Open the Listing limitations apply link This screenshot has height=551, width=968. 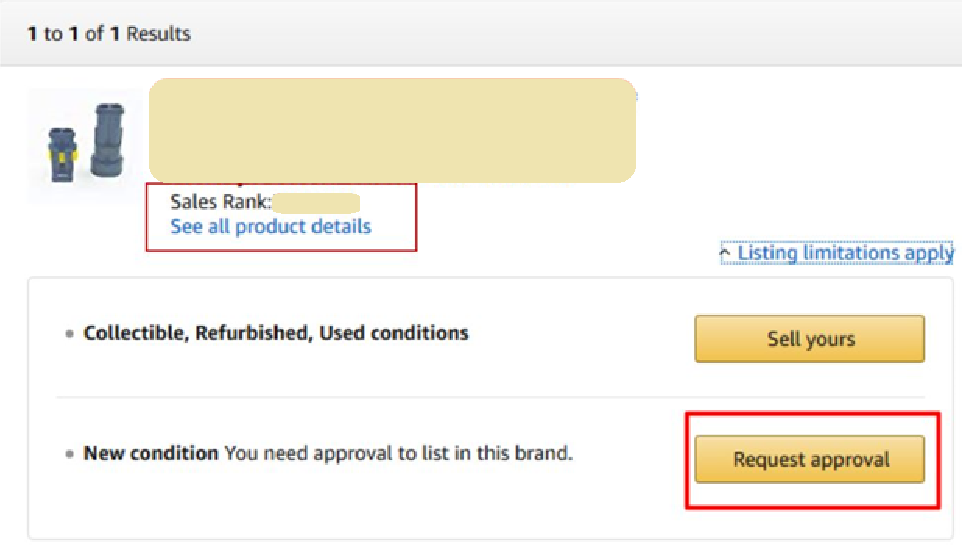[845, 253]
